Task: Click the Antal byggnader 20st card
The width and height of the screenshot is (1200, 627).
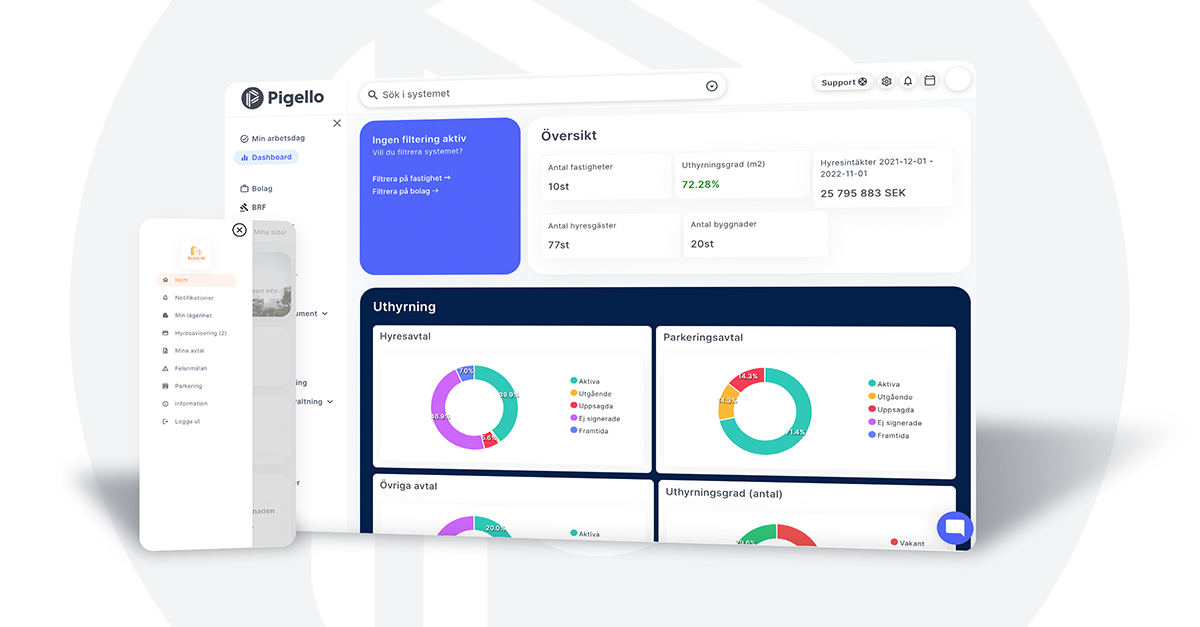Action: tap(757, 234)
